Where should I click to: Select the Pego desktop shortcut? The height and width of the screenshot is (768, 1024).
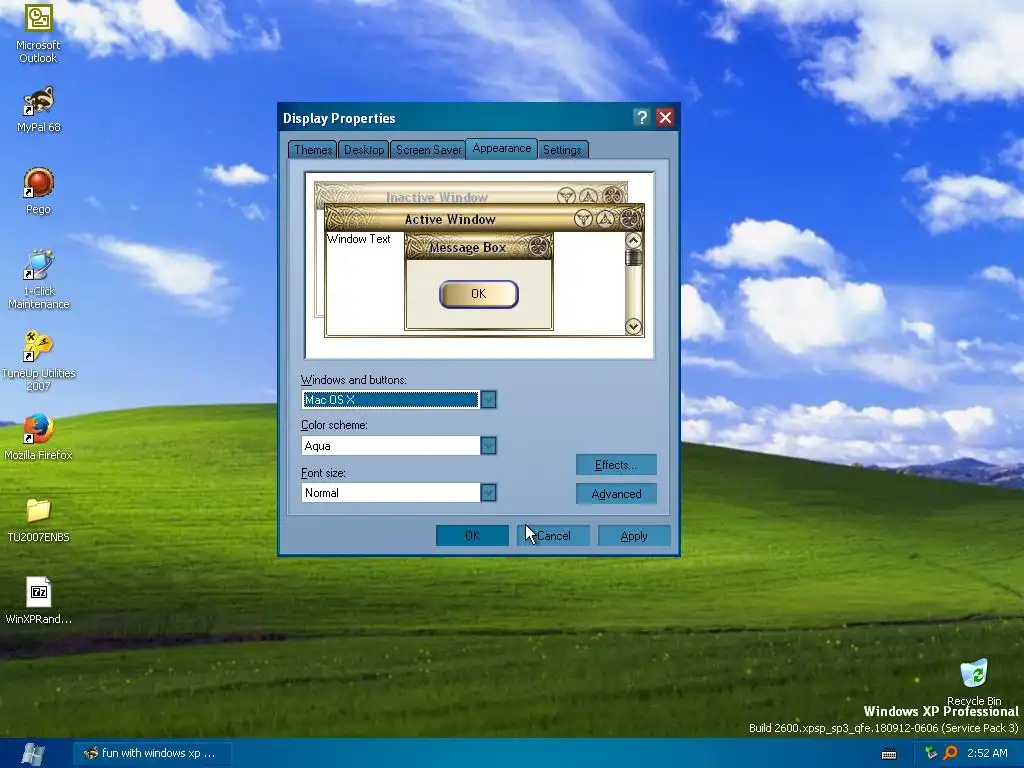click(x=38, y=191)
